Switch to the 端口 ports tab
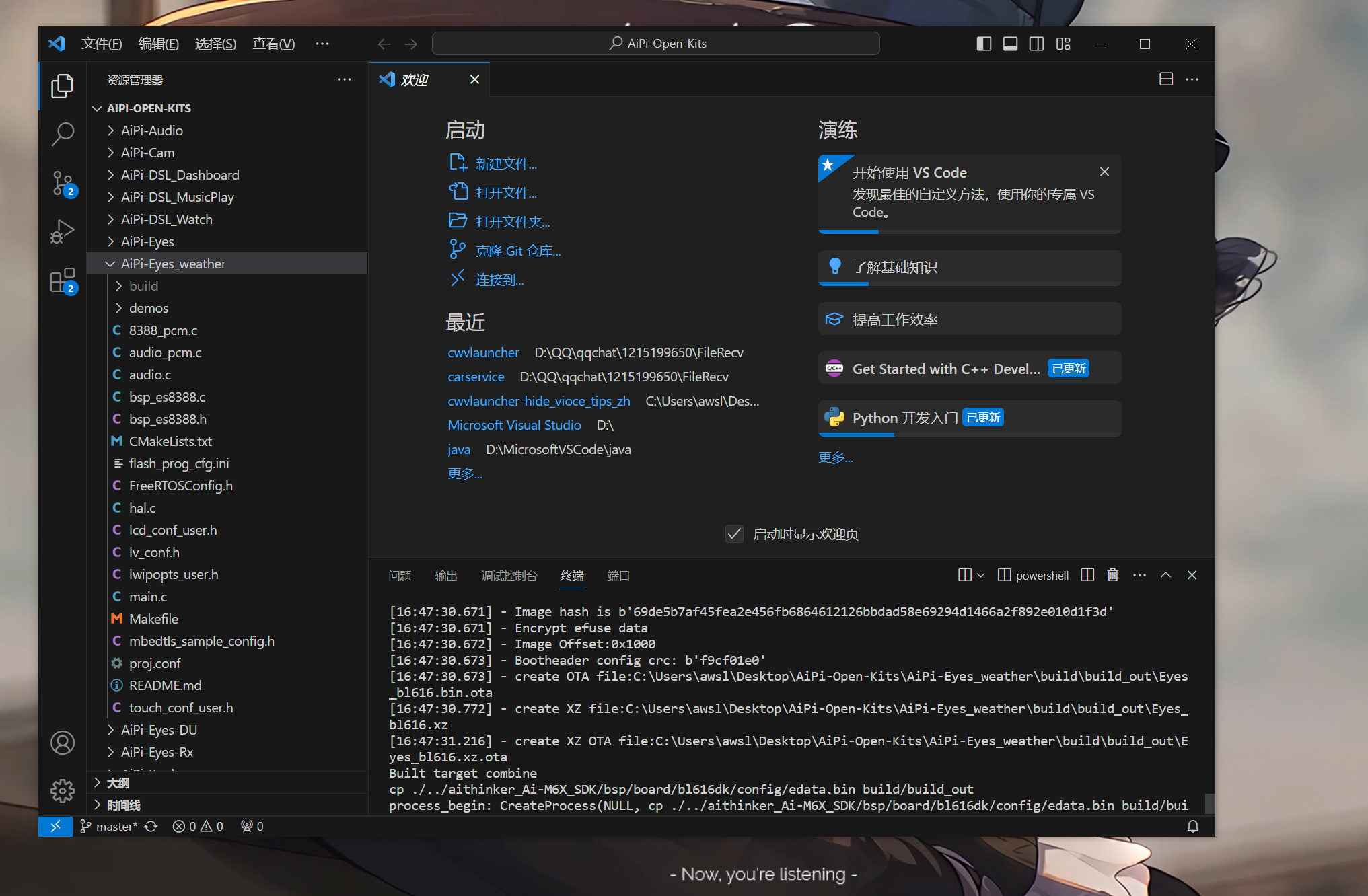Screen dimensions: 1368x896 (x=618, y=576)
